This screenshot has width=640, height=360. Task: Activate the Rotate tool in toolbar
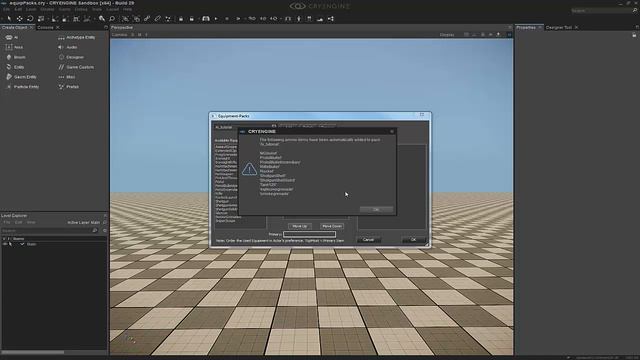click(30, 19)
